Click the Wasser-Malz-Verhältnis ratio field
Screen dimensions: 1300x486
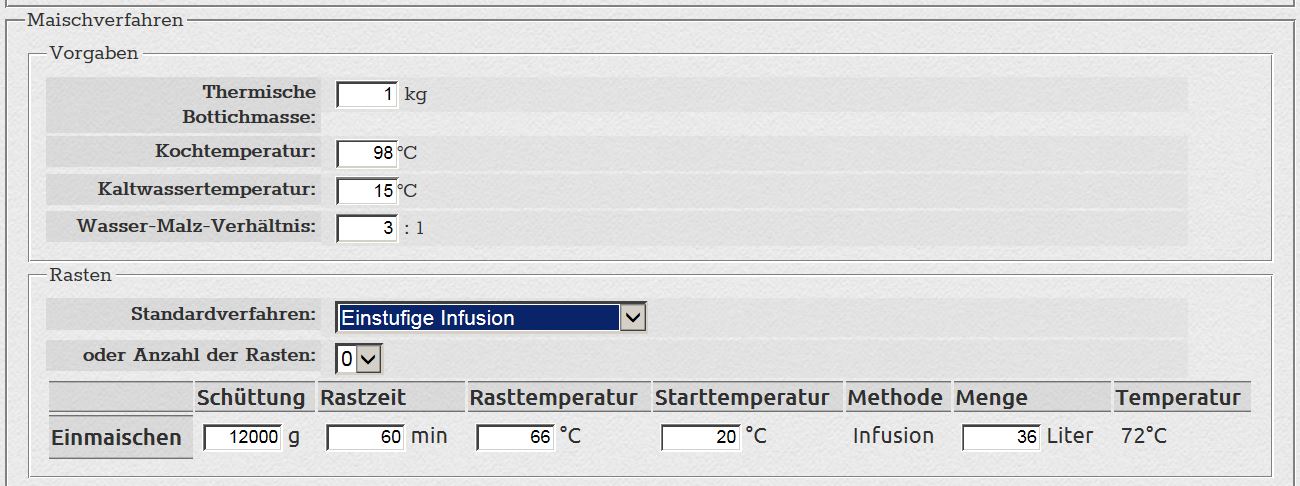point(367,228)
